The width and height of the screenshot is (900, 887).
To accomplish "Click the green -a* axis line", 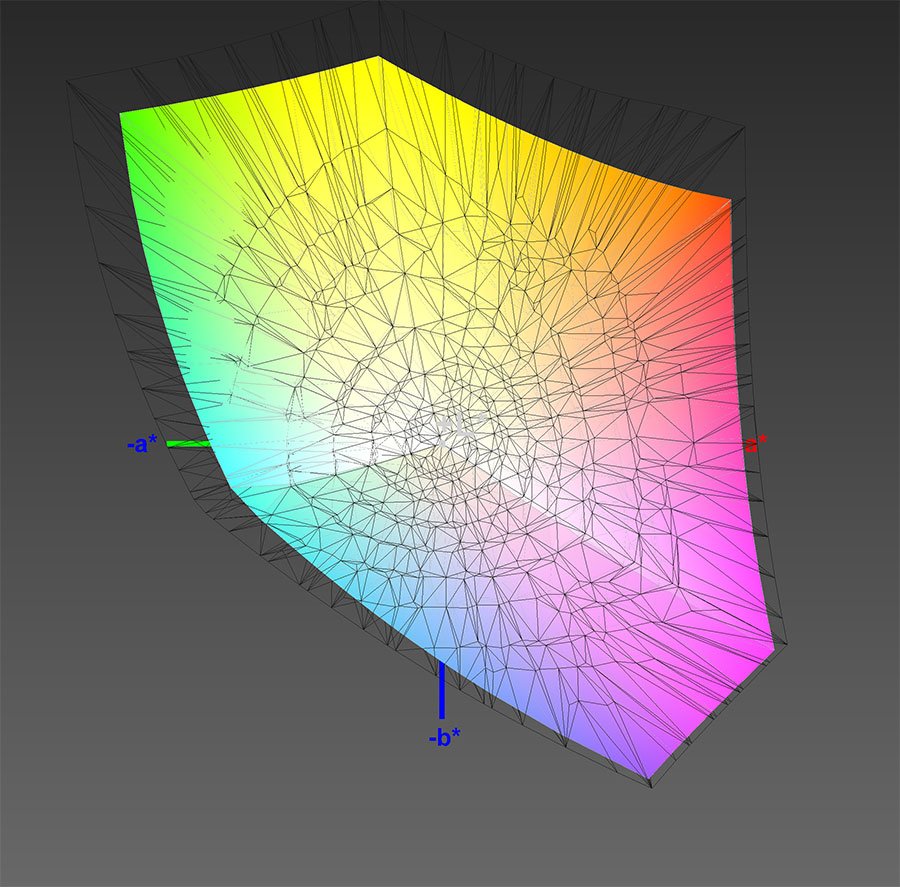I will [x=189, y=444].
